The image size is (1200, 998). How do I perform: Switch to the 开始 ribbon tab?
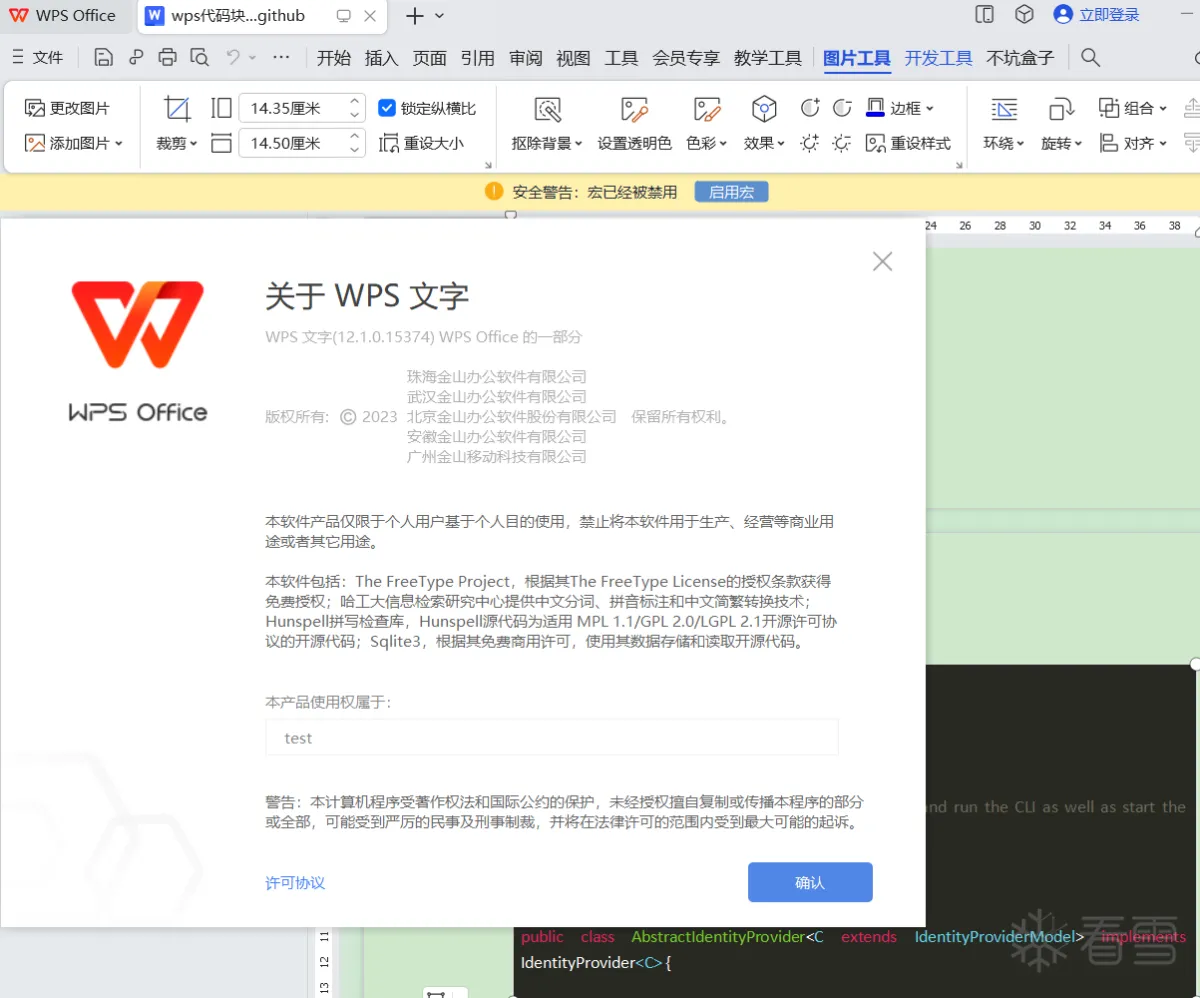coord(334,58)
